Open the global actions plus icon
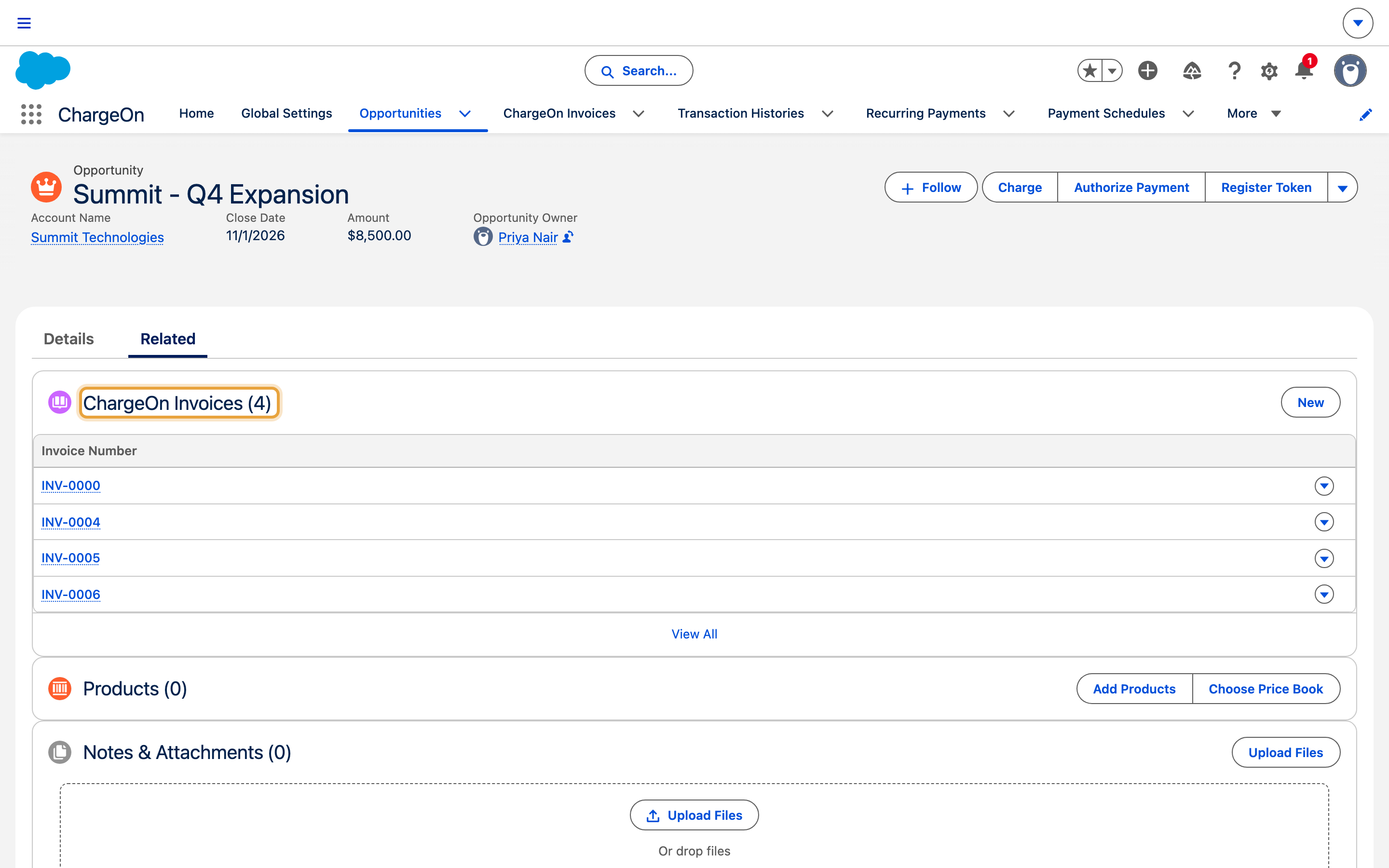The height and width of the screenshot is (868, 1389). point(1148,70)
